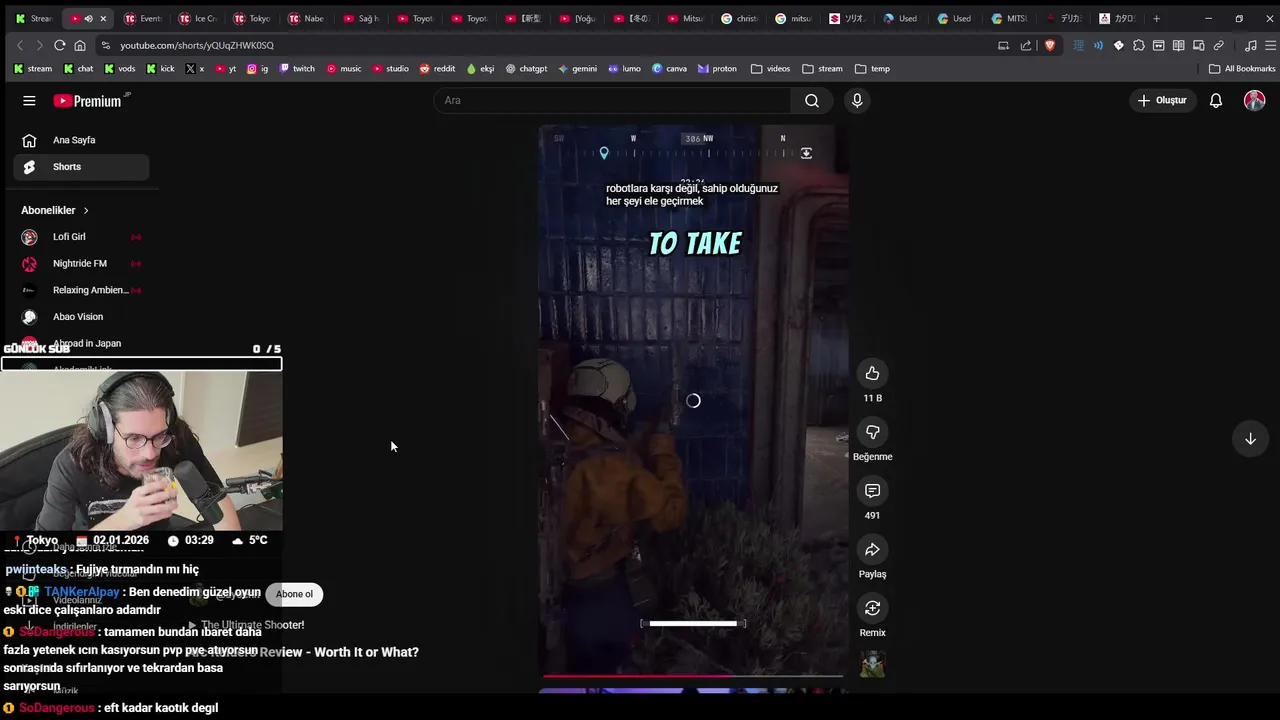Open the temp bookmark folder
1280x720 pixels.
click(x=873, y=69)
